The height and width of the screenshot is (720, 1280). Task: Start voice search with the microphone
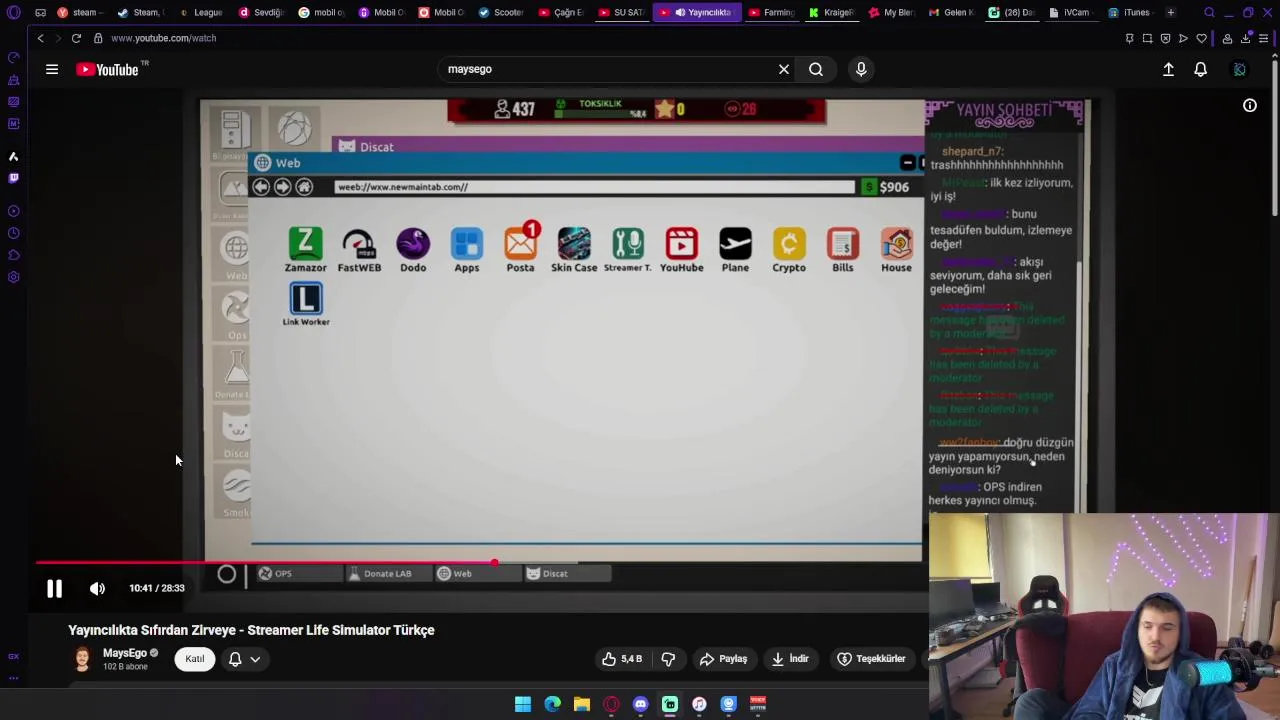point(861,69)
